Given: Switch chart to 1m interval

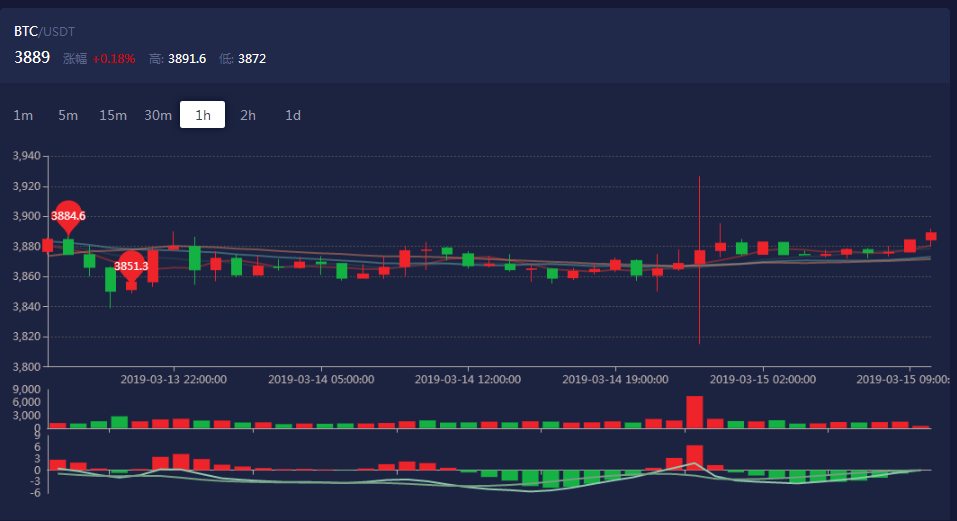Looking at the screenshot, I should point(23,115).
